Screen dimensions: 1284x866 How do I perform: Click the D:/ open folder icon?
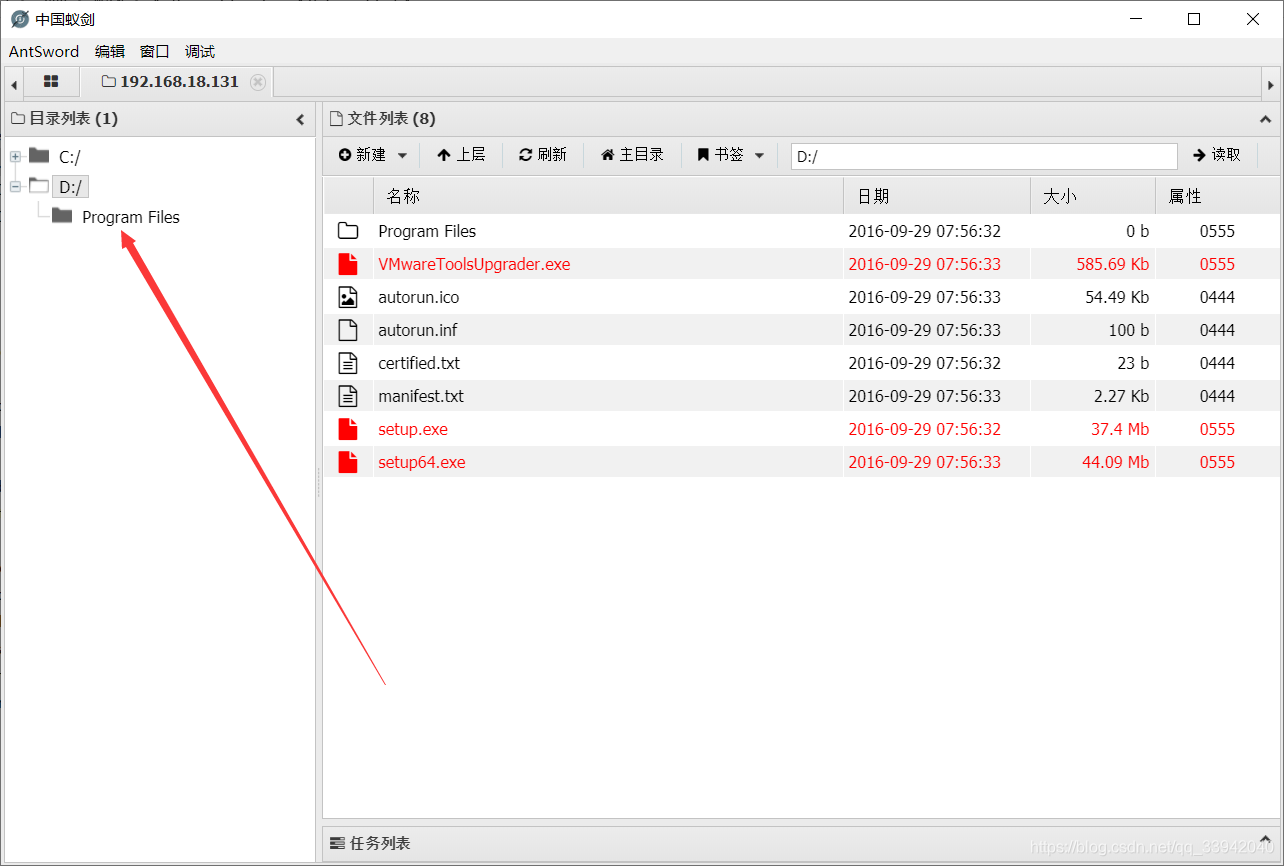[39, 185]
